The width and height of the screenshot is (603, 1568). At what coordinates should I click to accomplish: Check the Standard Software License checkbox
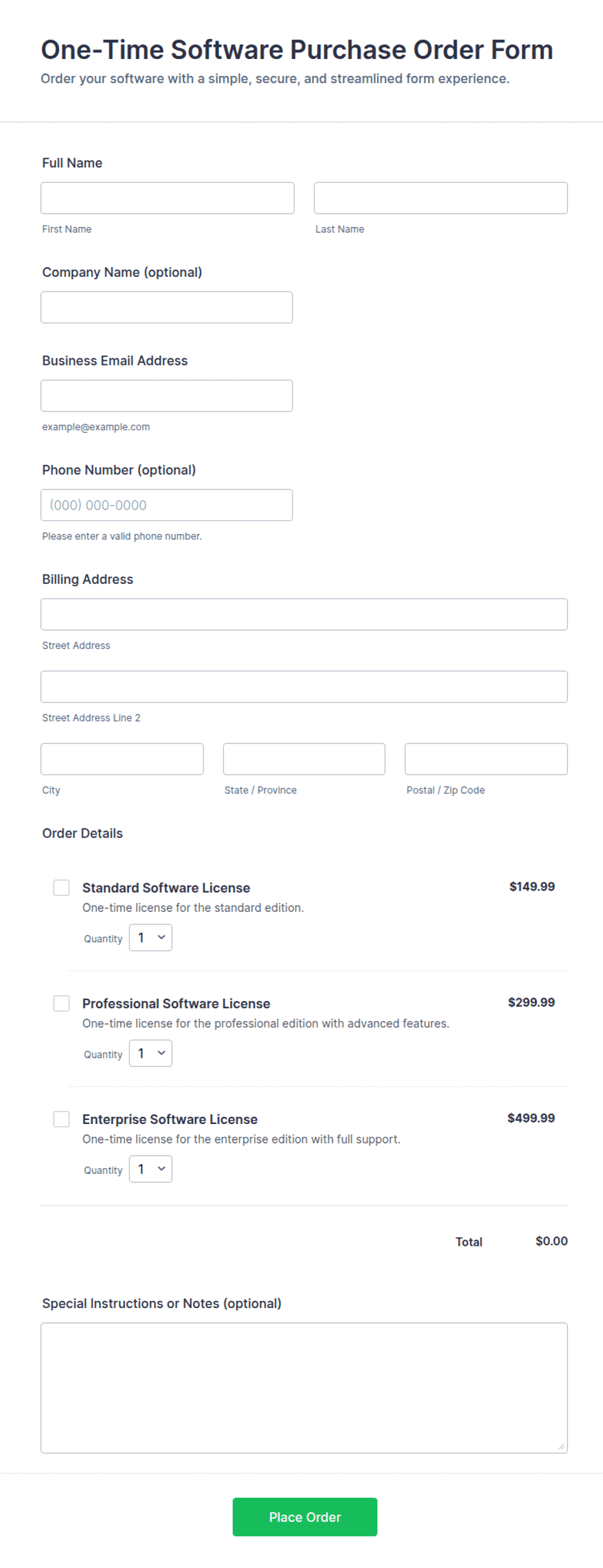pyautogui.click(x=62, y=887)
